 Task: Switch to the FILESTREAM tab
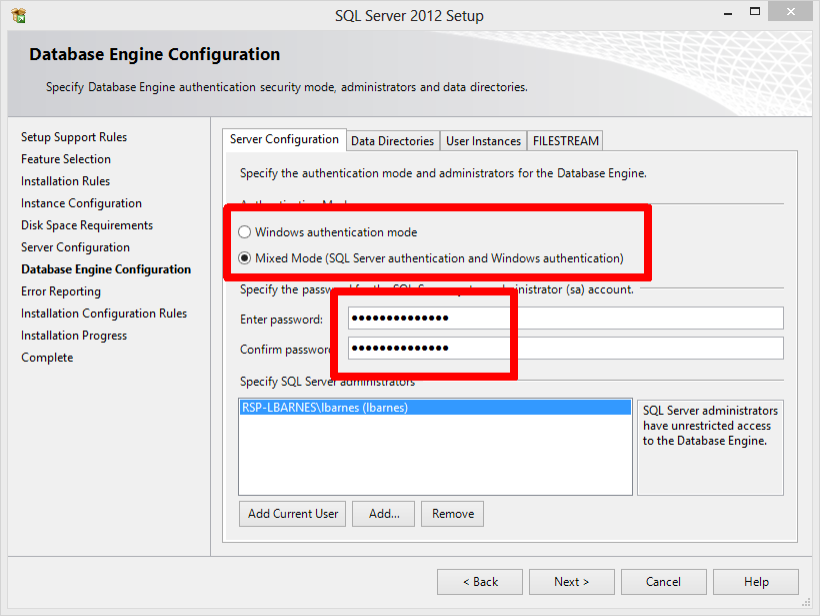(x=565, y=141)
